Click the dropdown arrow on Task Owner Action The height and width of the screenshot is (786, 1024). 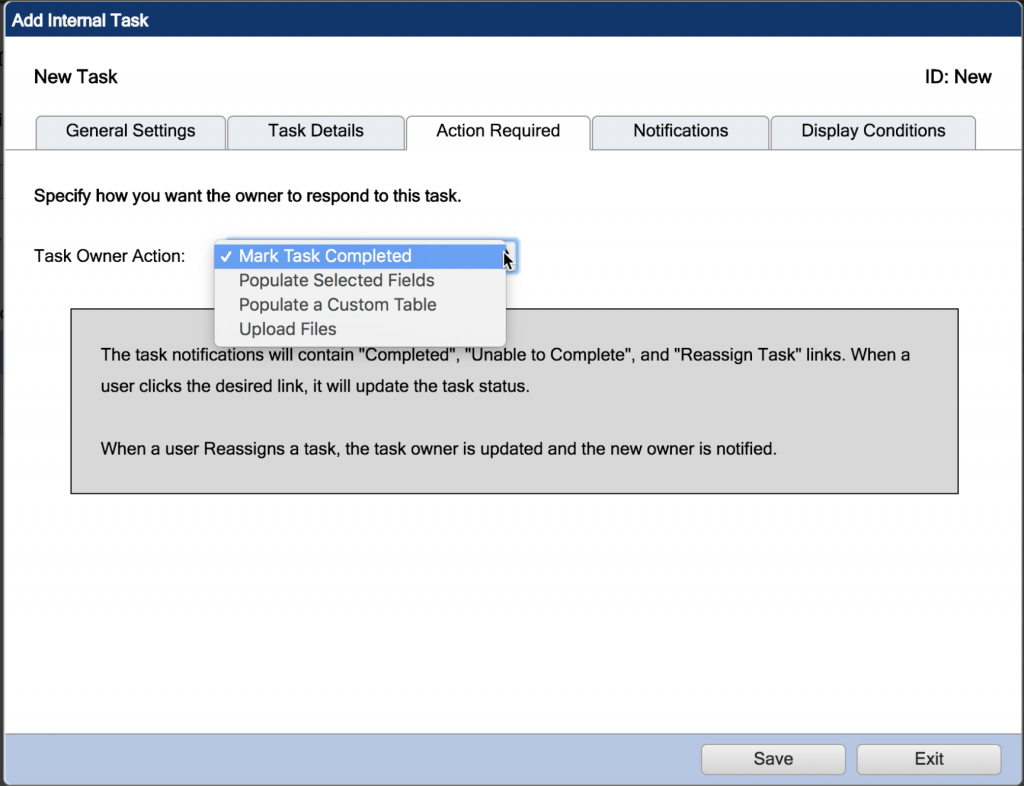[x=510, y=256]
